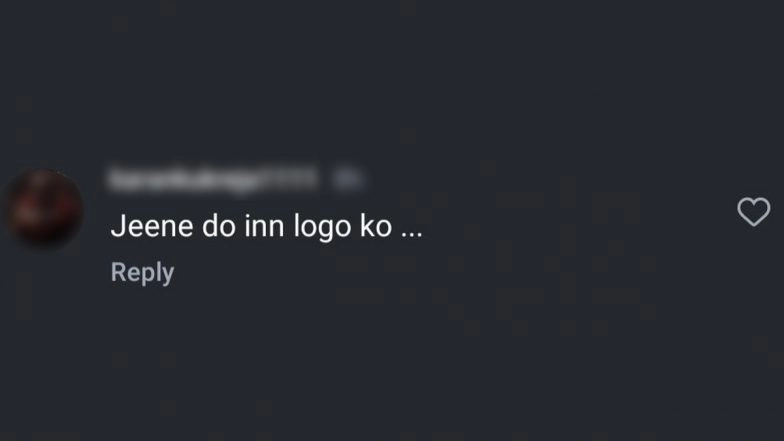Image resolution: width=784 pixels, height=441 pixels.
Task: Select the comment text 'Jeene do inn logo ko ...'
Action: 266,226
